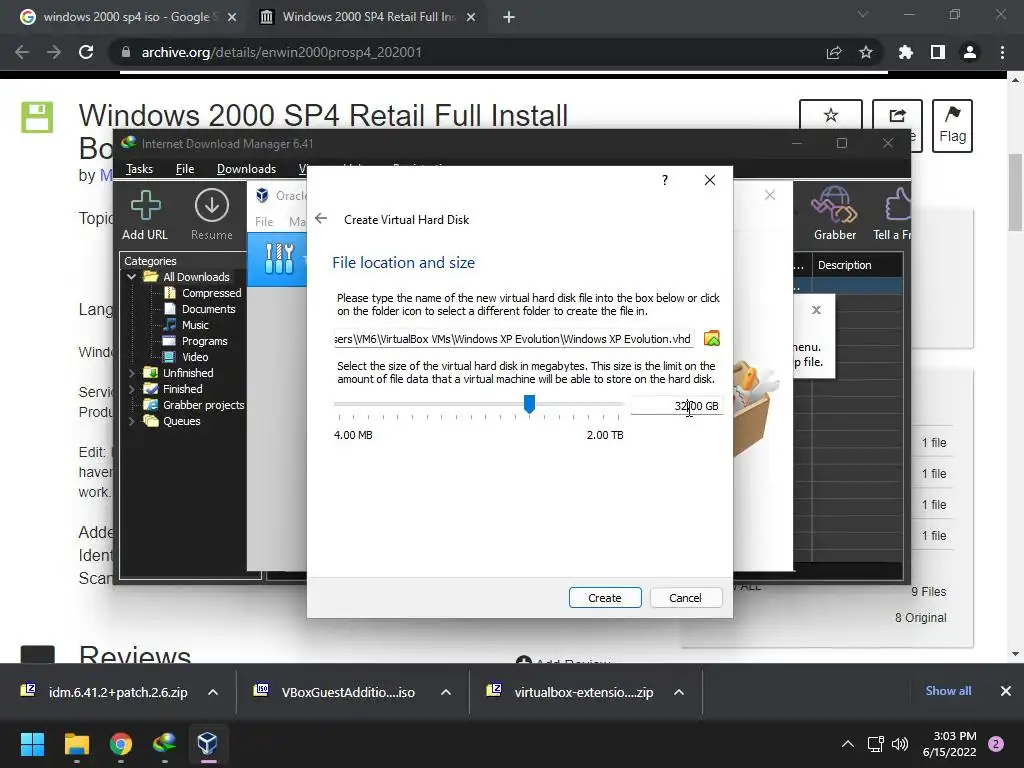Open options arrow for idm.6.41.2+patch.2.6.zip download
The height and width of the screenshot is (768, 1024).
[x=213, y=692]
